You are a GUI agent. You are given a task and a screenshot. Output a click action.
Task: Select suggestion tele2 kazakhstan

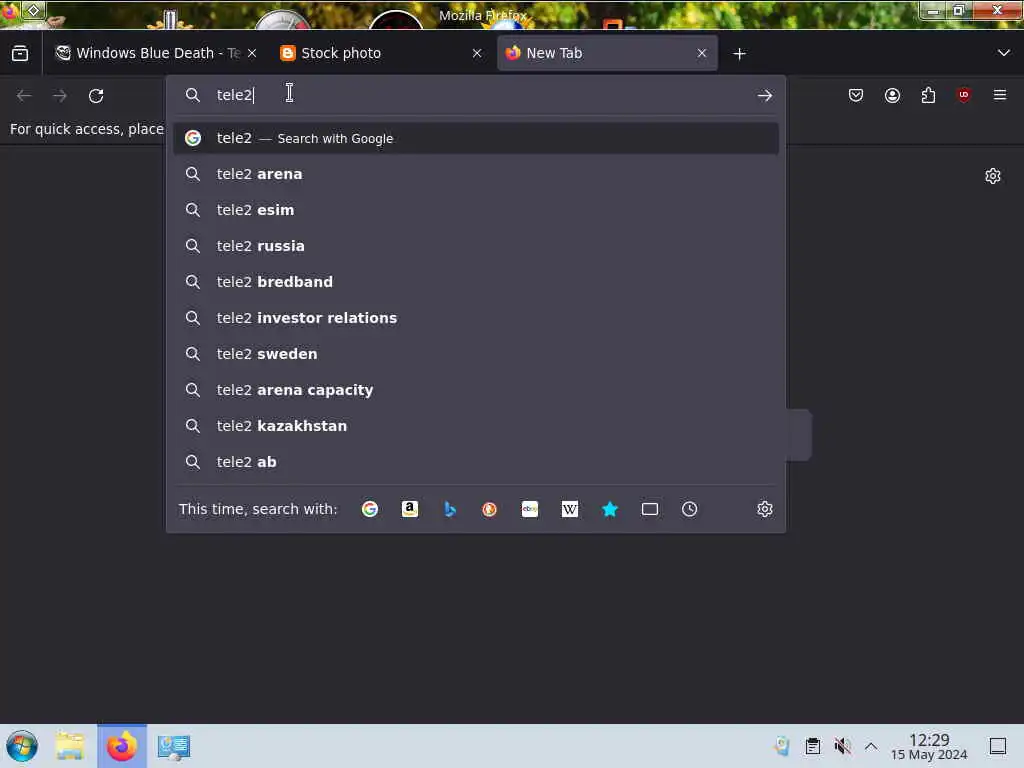(x=476, y=426)
